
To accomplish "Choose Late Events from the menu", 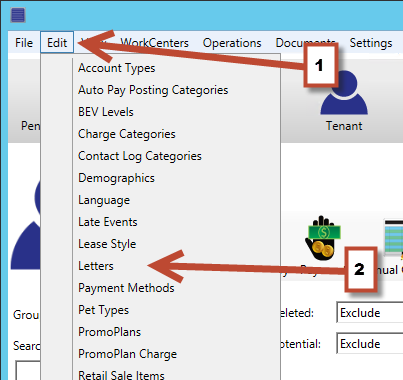I will [108, 222].
